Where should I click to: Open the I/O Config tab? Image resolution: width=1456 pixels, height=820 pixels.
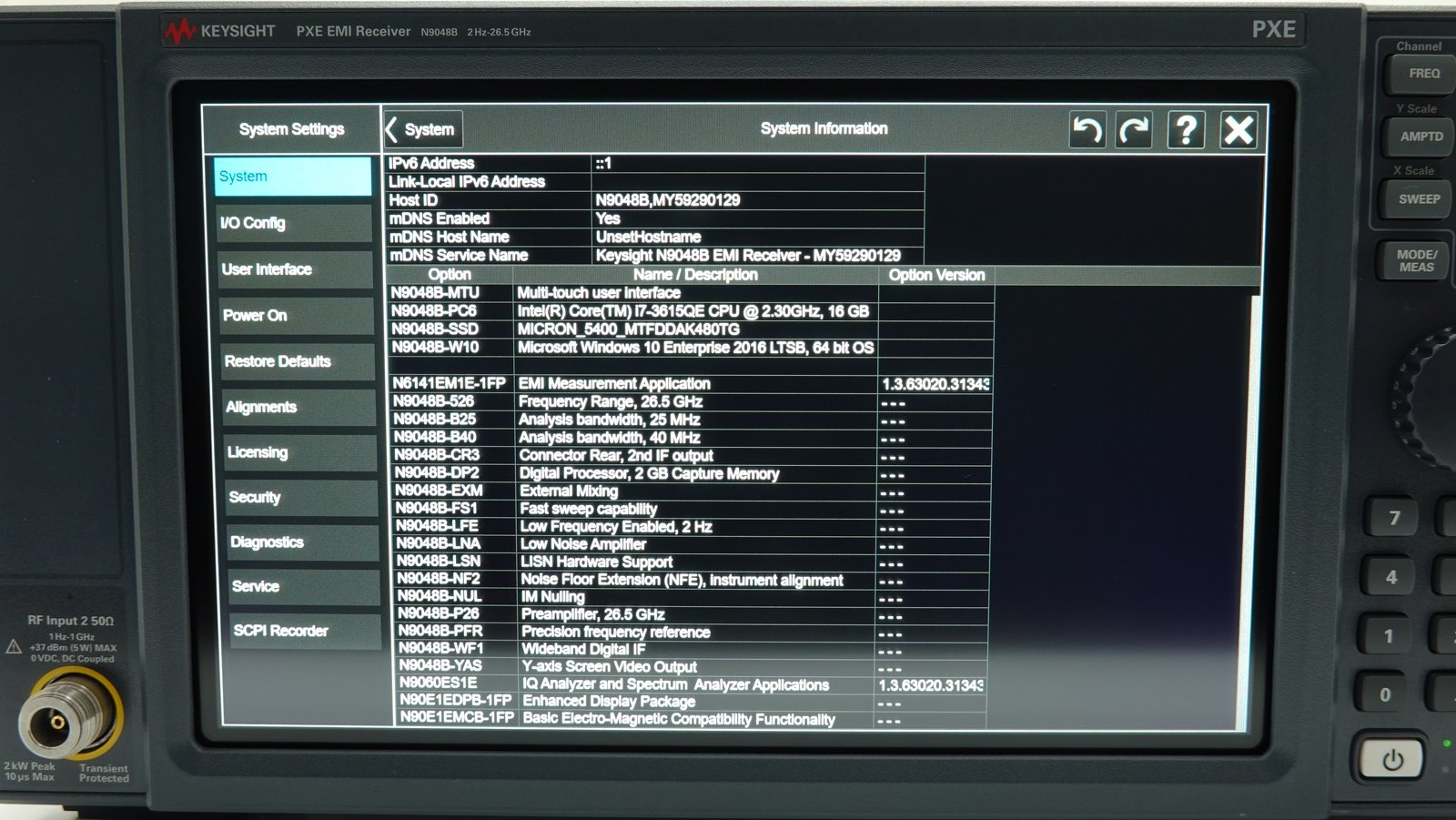[x=294, y=223]
